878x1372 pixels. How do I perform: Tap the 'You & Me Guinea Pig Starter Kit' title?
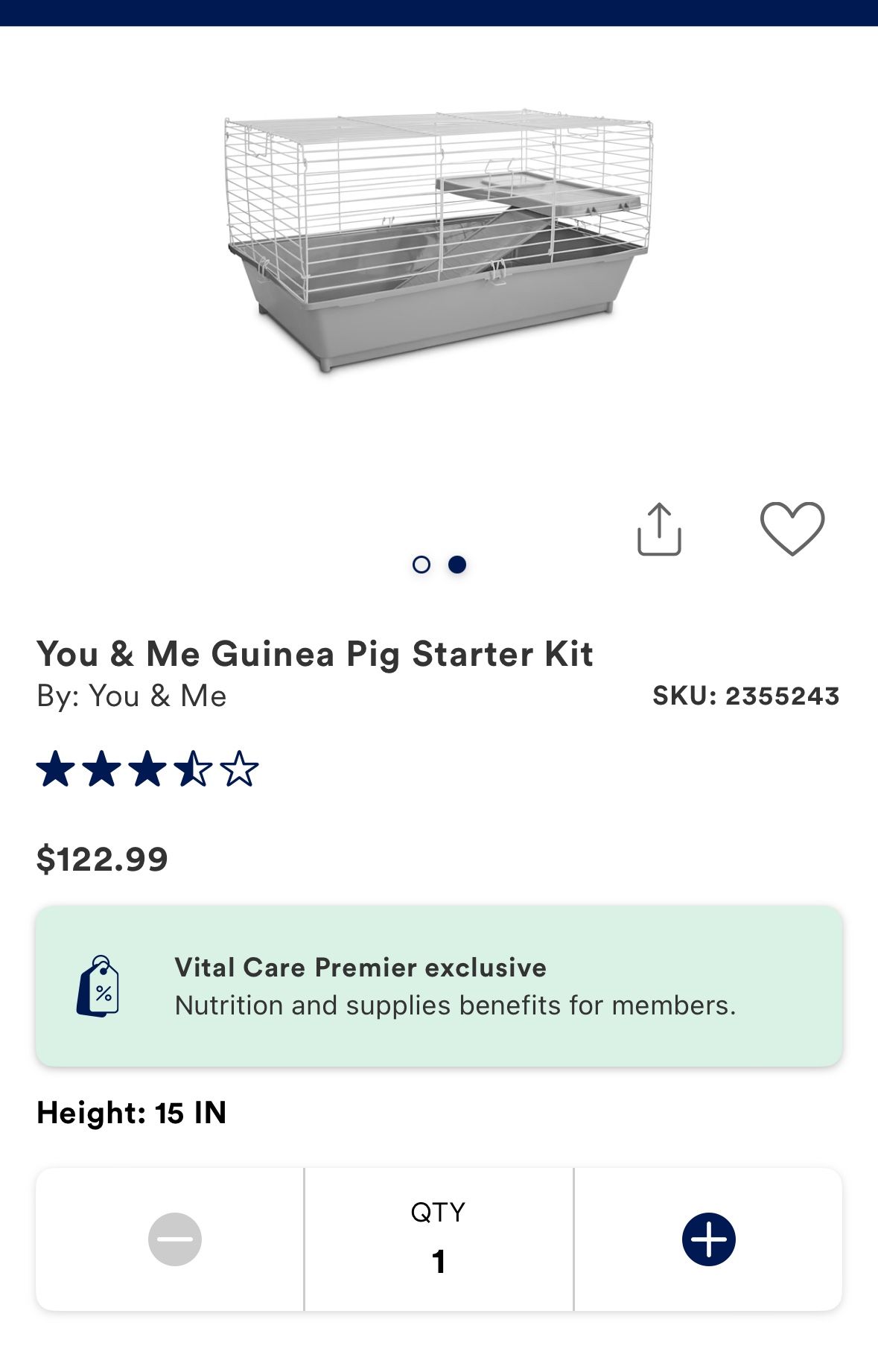pyautogui.click(x=315, y=654)
